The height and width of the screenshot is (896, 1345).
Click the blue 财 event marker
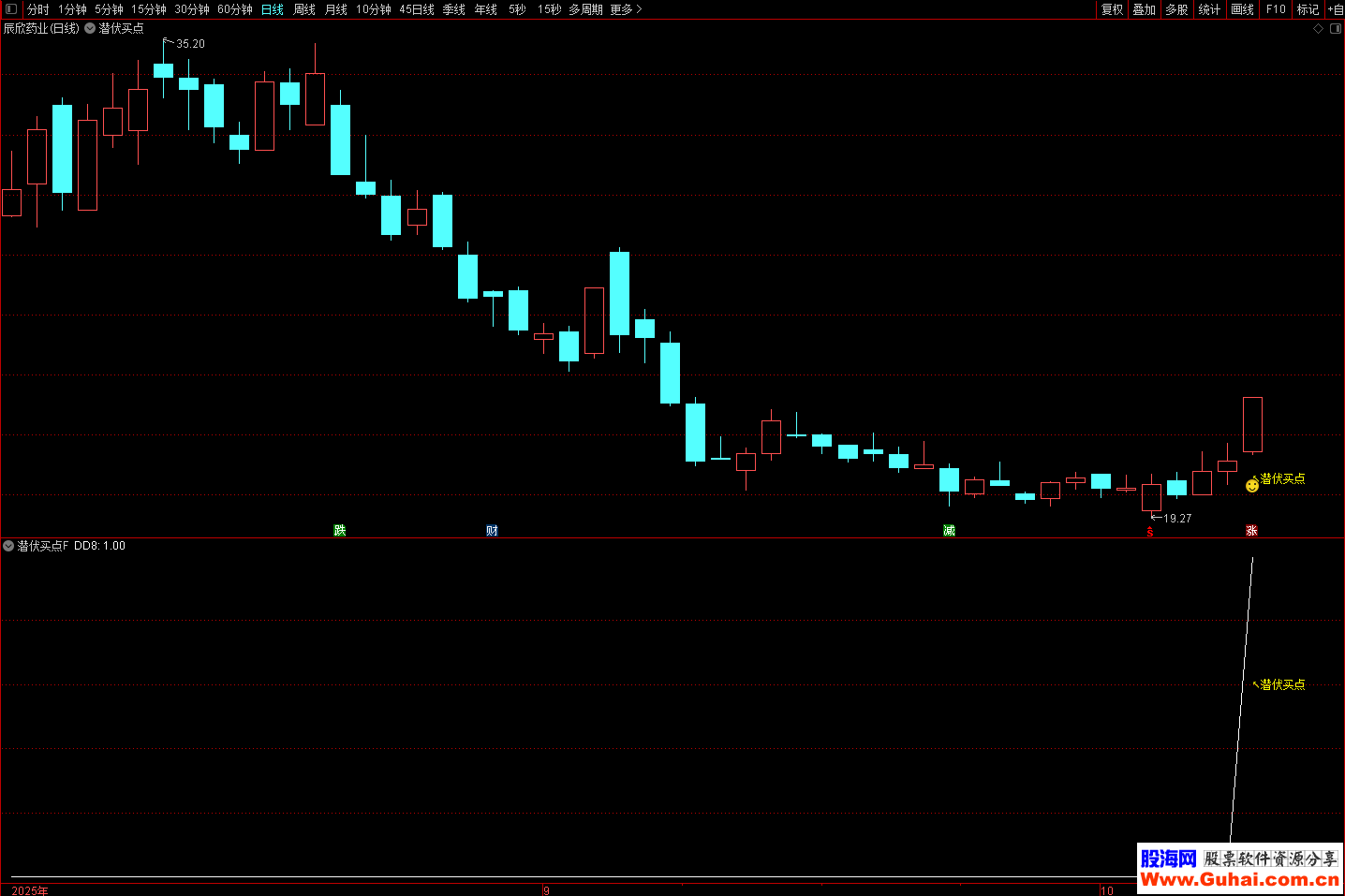pyautogui.click(x=492, y=531)
